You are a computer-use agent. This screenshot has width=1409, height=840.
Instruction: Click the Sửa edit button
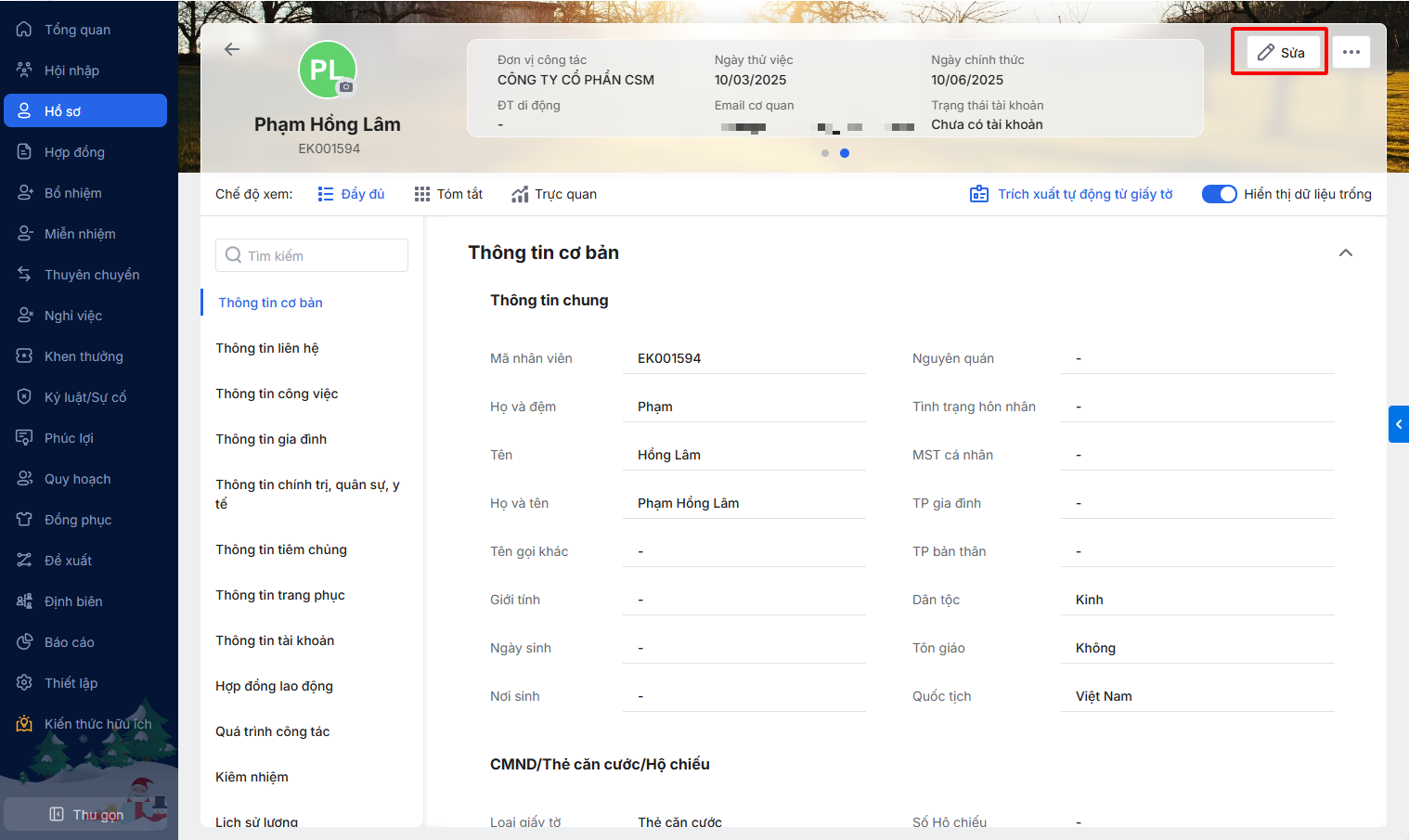click(1281, 52)
